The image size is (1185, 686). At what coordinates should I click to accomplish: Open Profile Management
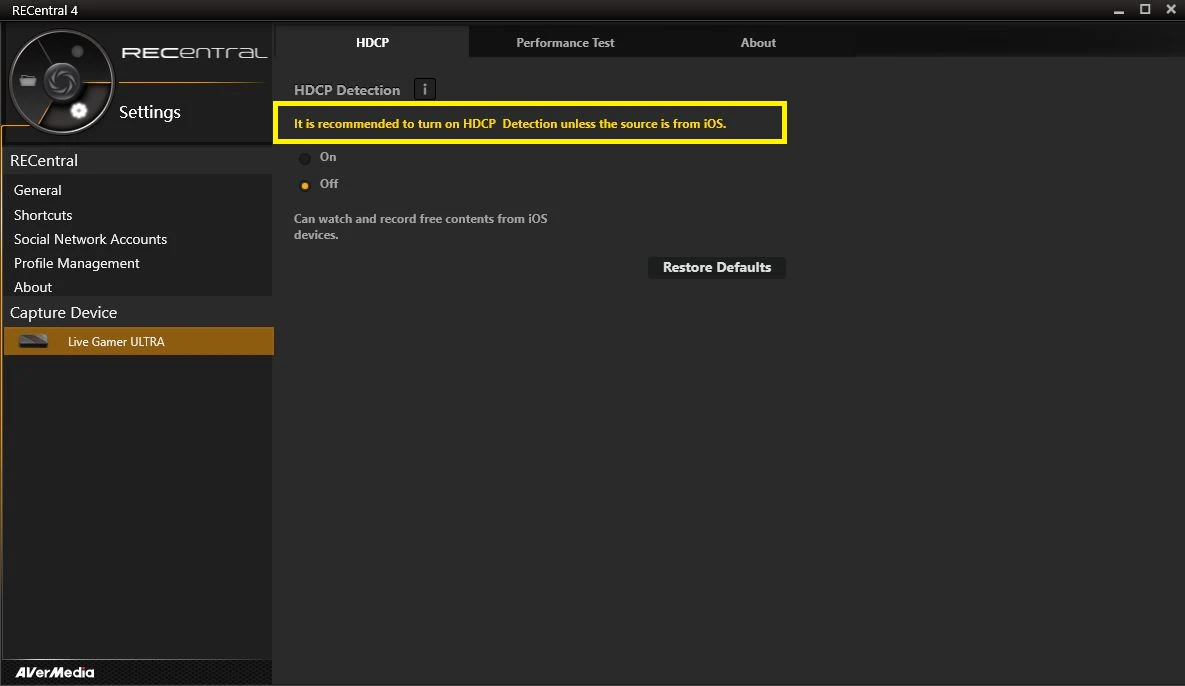(76, 264)
